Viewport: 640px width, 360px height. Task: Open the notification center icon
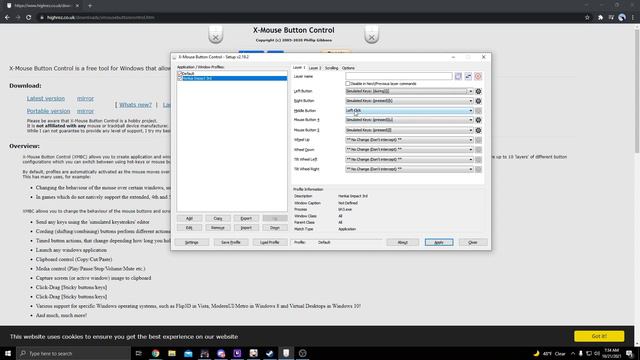click(629, 353)
